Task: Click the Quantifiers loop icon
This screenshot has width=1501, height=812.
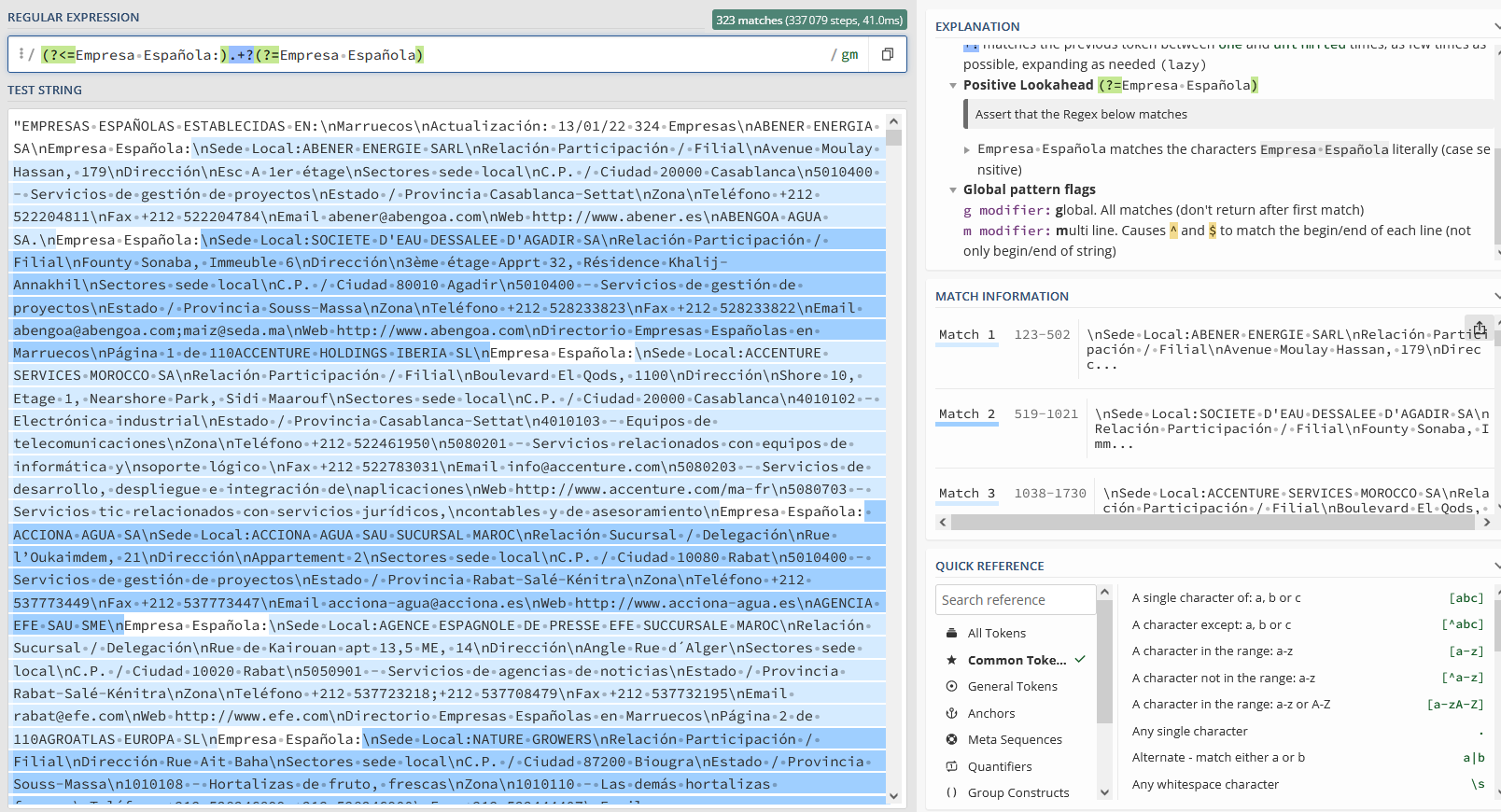Action: [x=951, y=766]
